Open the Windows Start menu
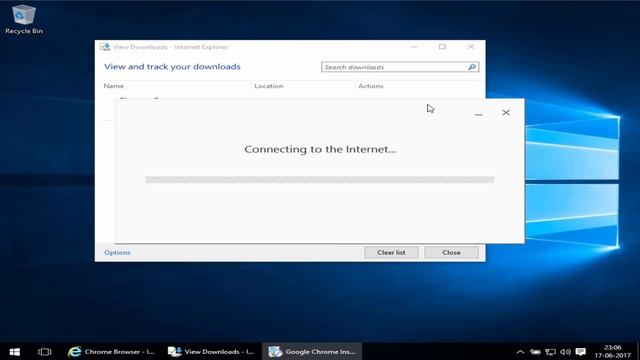This screenshot has width=640, height=360. [15, 351]
